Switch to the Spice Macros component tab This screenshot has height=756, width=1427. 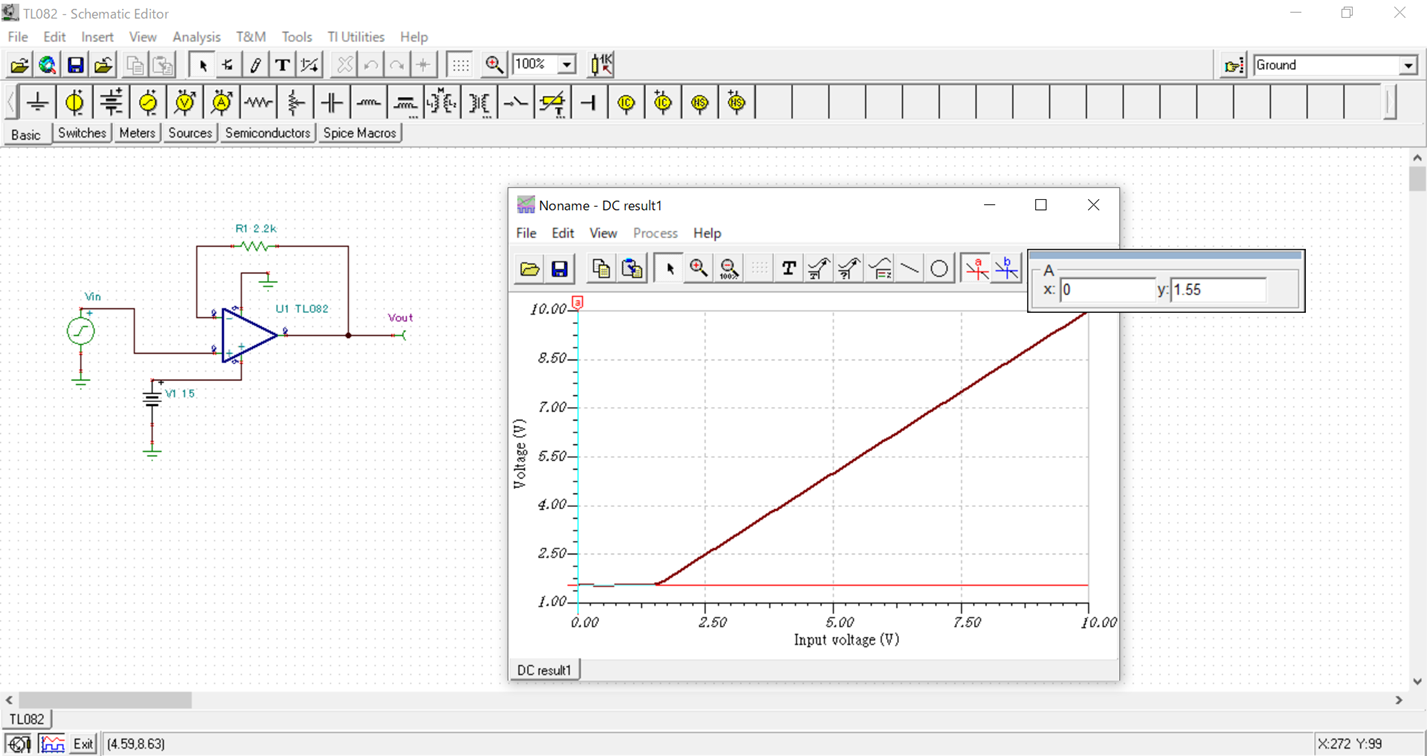(x=360, y=133)
